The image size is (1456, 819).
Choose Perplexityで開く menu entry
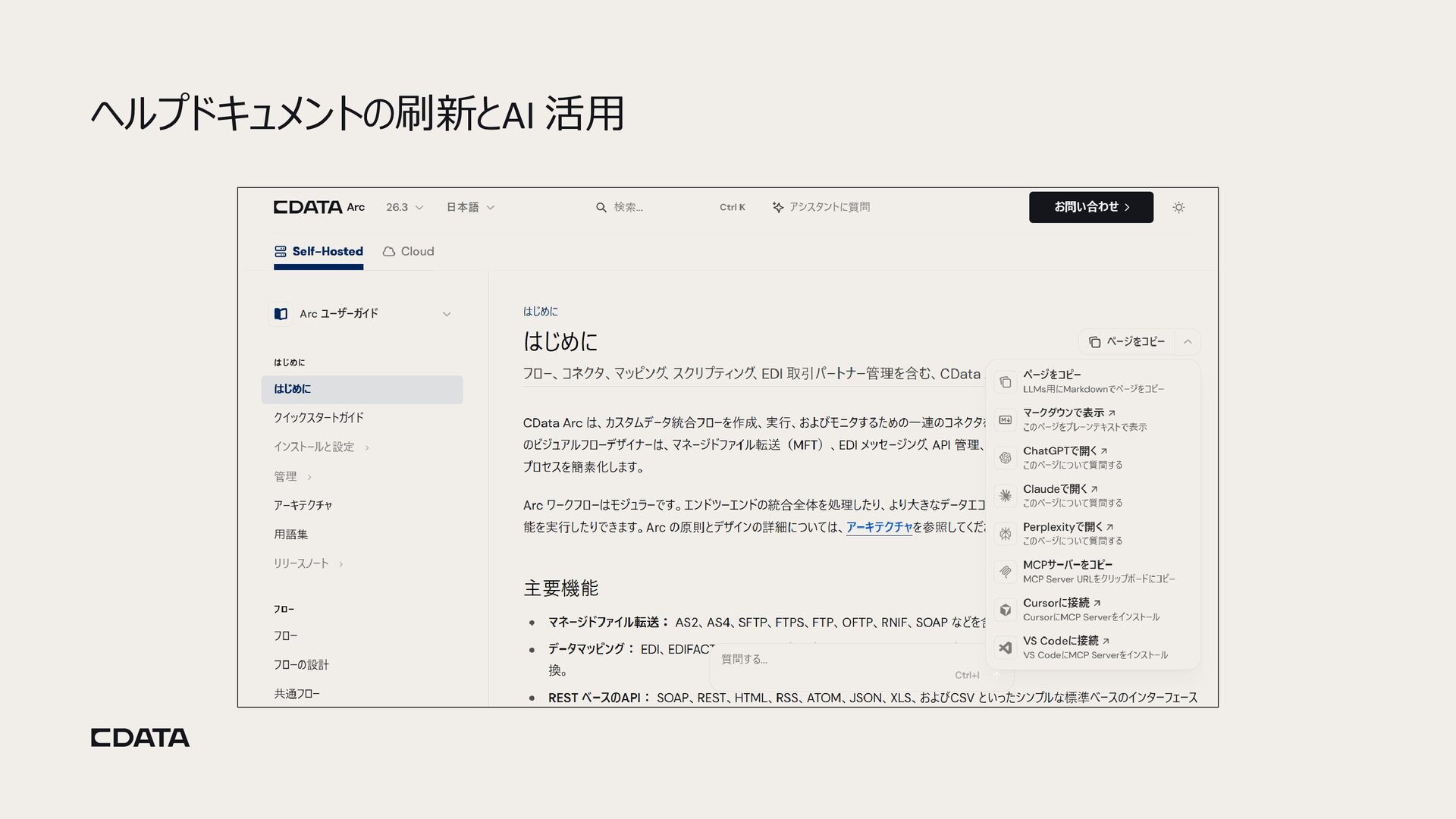coord(1093,533)
